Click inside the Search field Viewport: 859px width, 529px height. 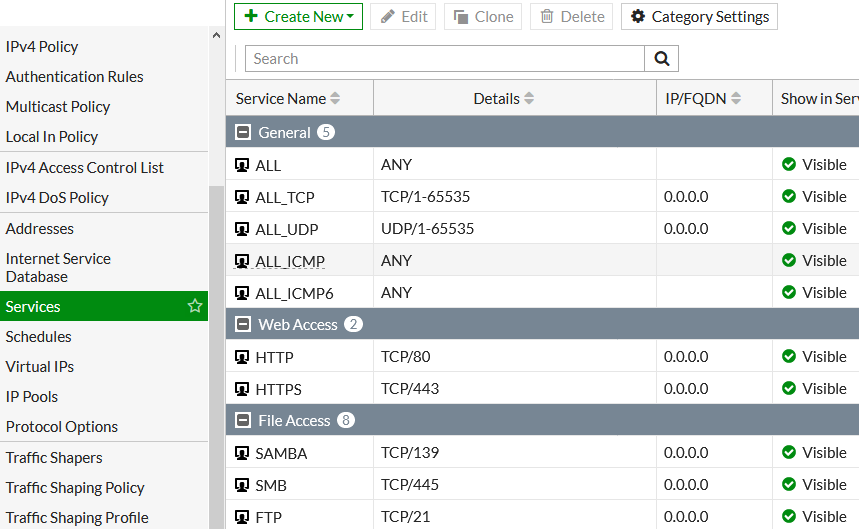coord(444,59)
